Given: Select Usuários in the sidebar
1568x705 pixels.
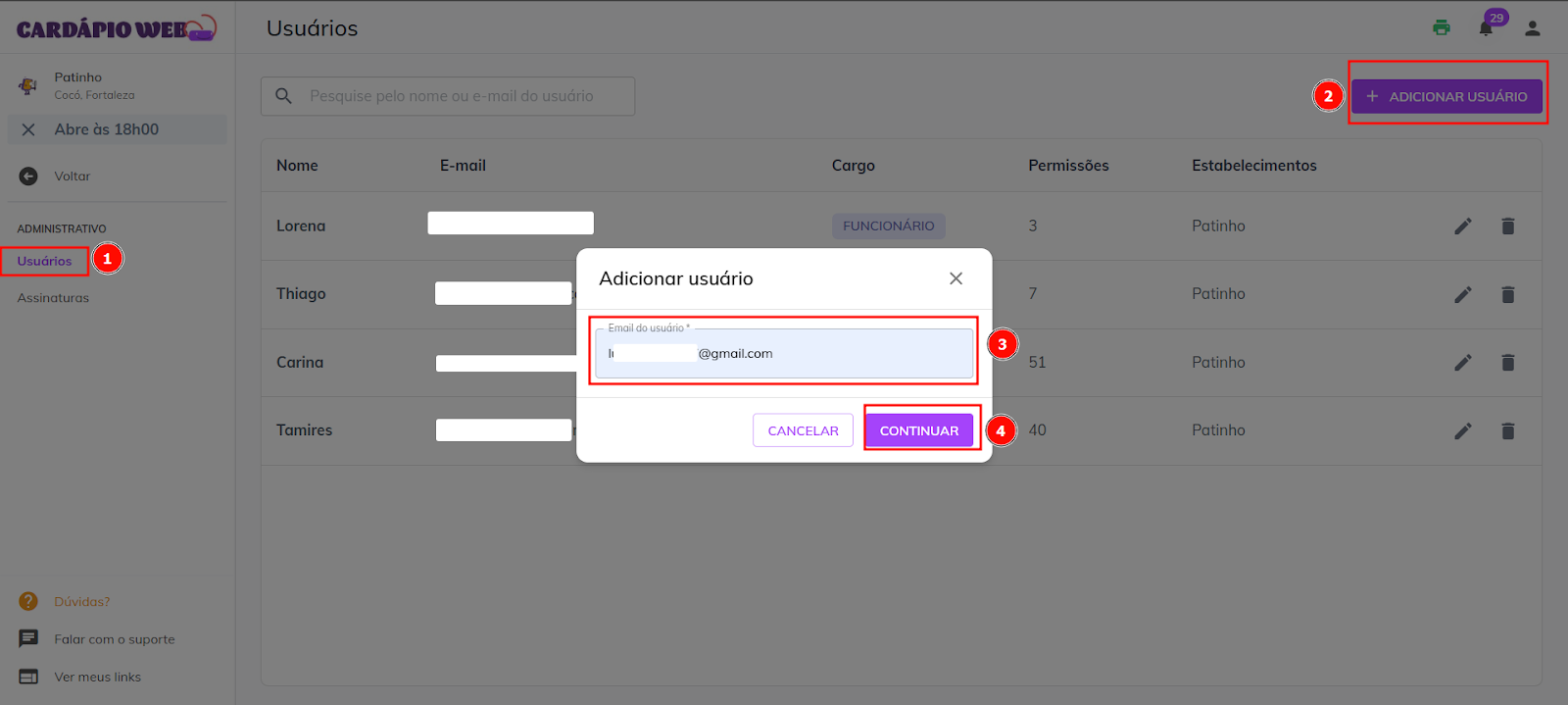Looking at the screenshot, I should (44, 261).
